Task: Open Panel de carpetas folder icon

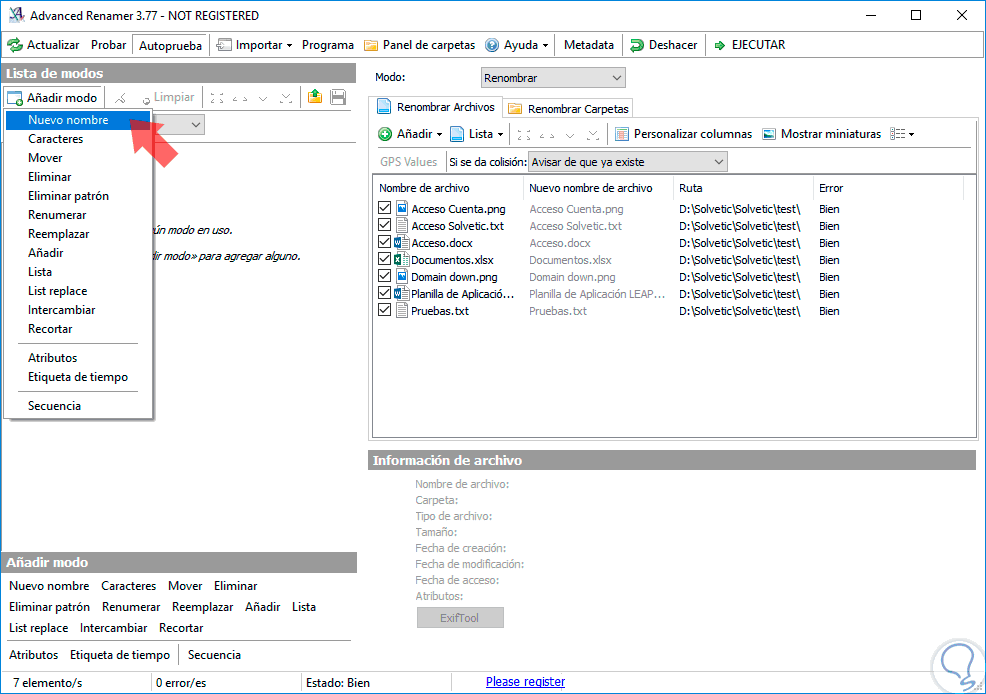Action: 371,45
